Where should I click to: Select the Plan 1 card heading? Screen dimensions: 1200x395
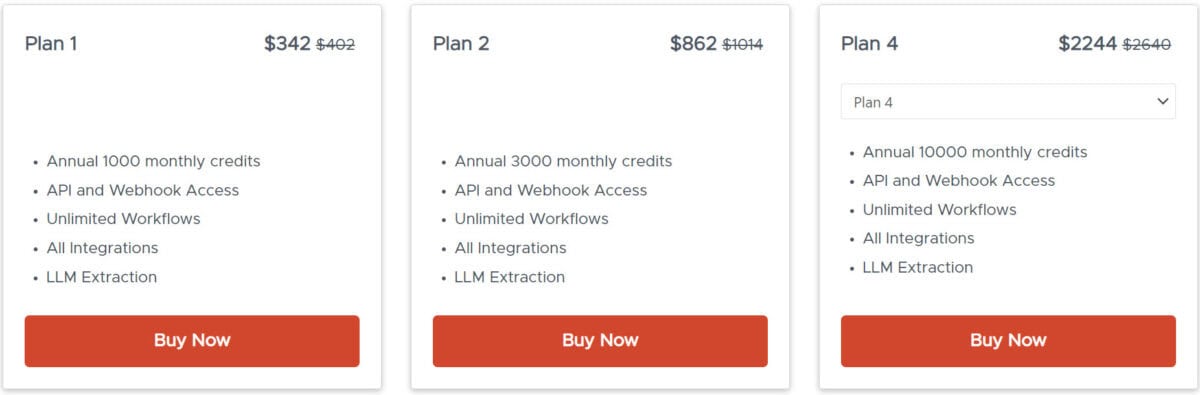[51, 44]
